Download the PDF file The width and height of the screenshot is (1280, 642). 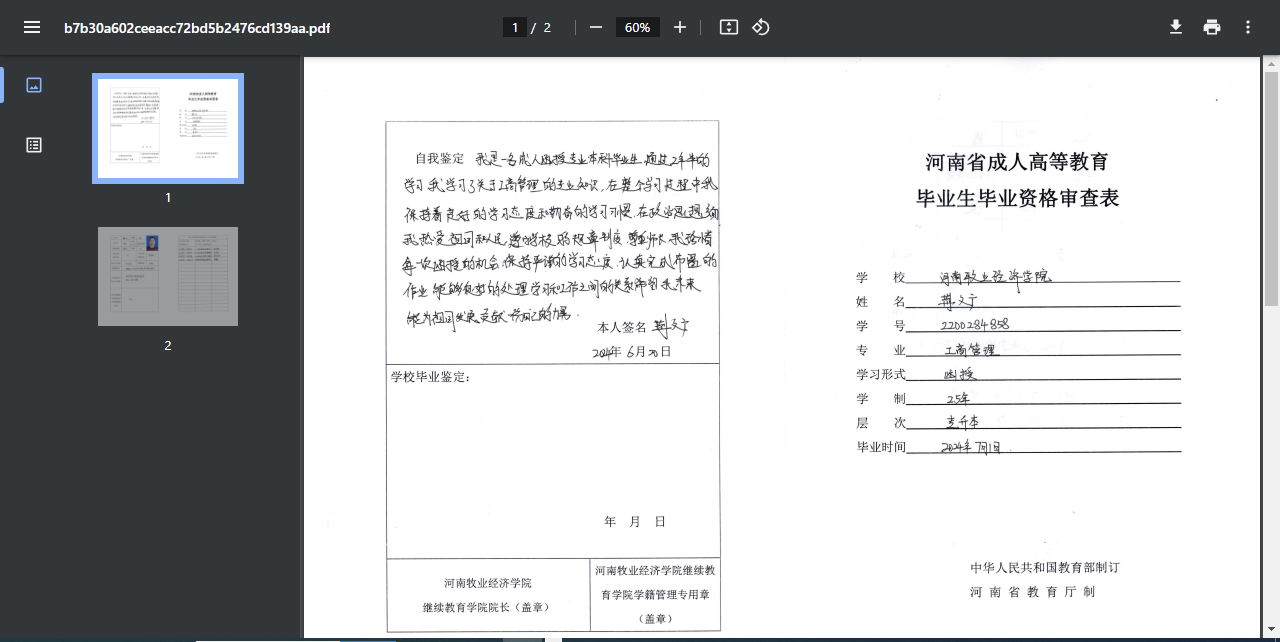coord(1176,27)
